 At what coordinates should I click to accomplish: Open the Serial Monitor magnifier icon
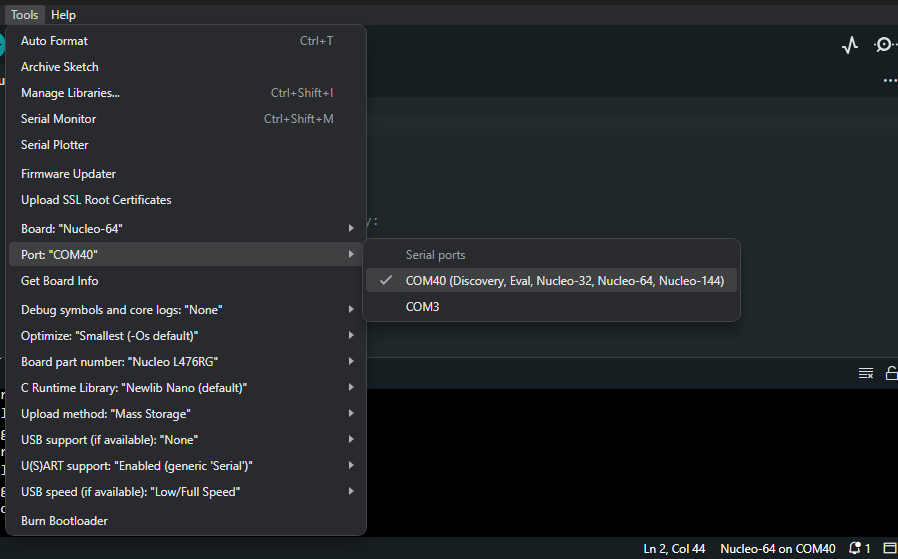point(885,45)
